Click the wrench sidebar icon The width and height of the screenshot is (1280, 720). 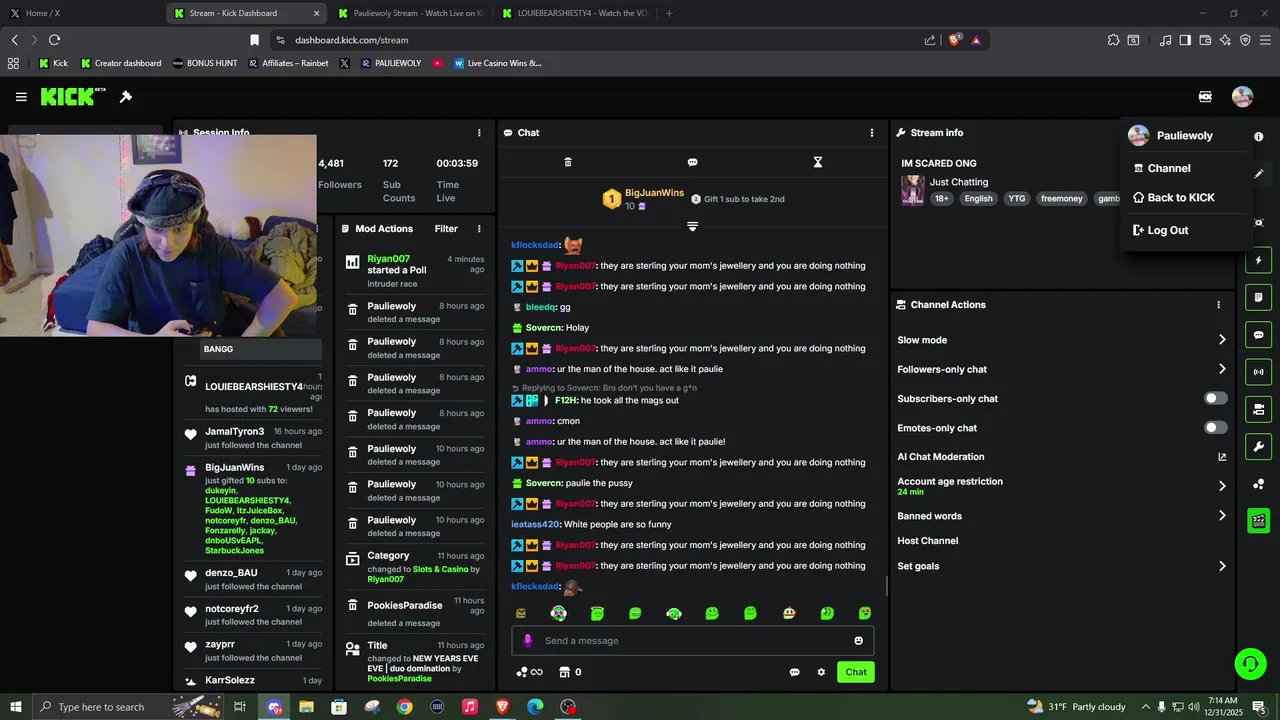pyautogui.click(x=1259, y=447)
